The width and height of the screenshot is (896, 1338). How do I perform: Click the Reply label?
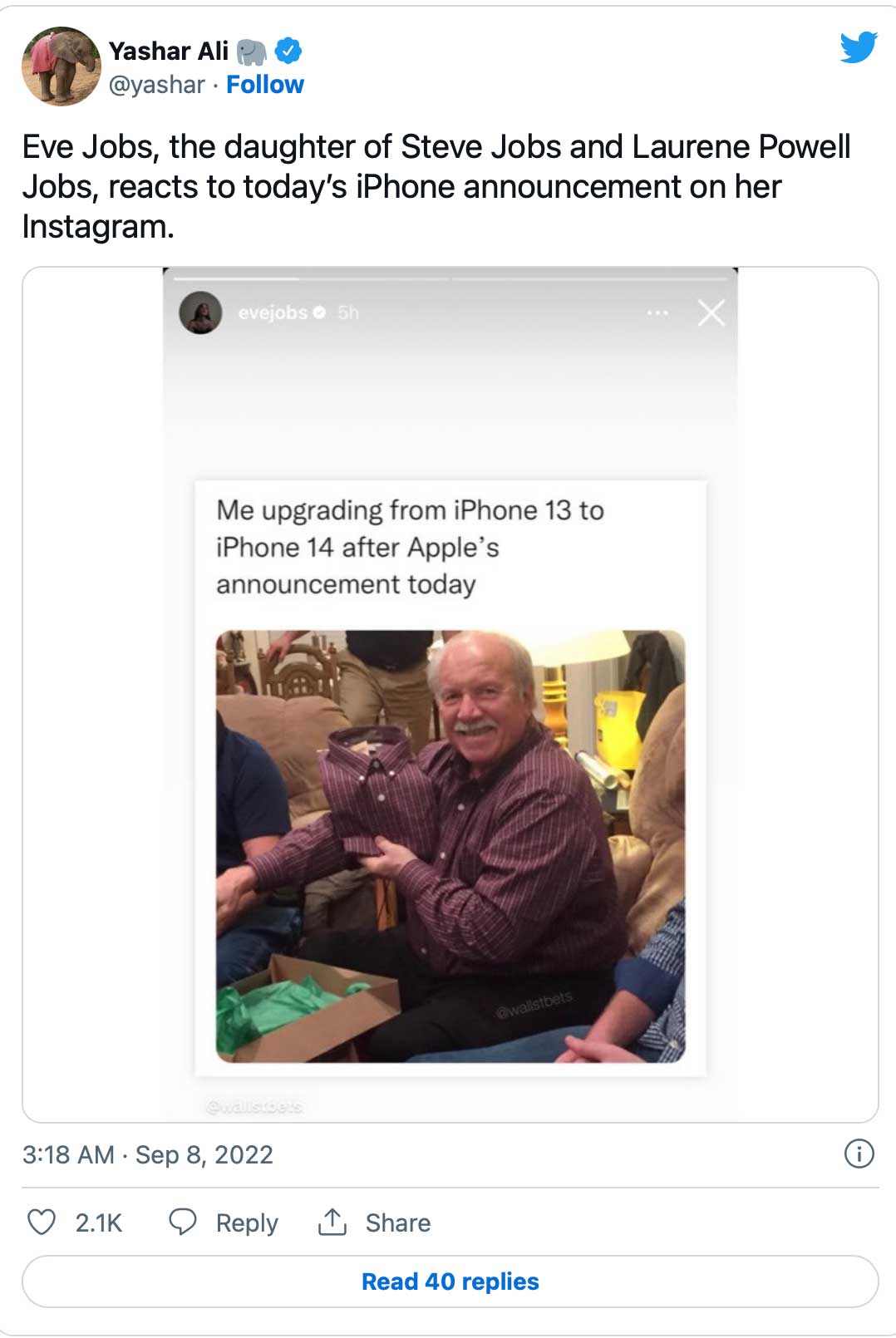pos(247,1223)
